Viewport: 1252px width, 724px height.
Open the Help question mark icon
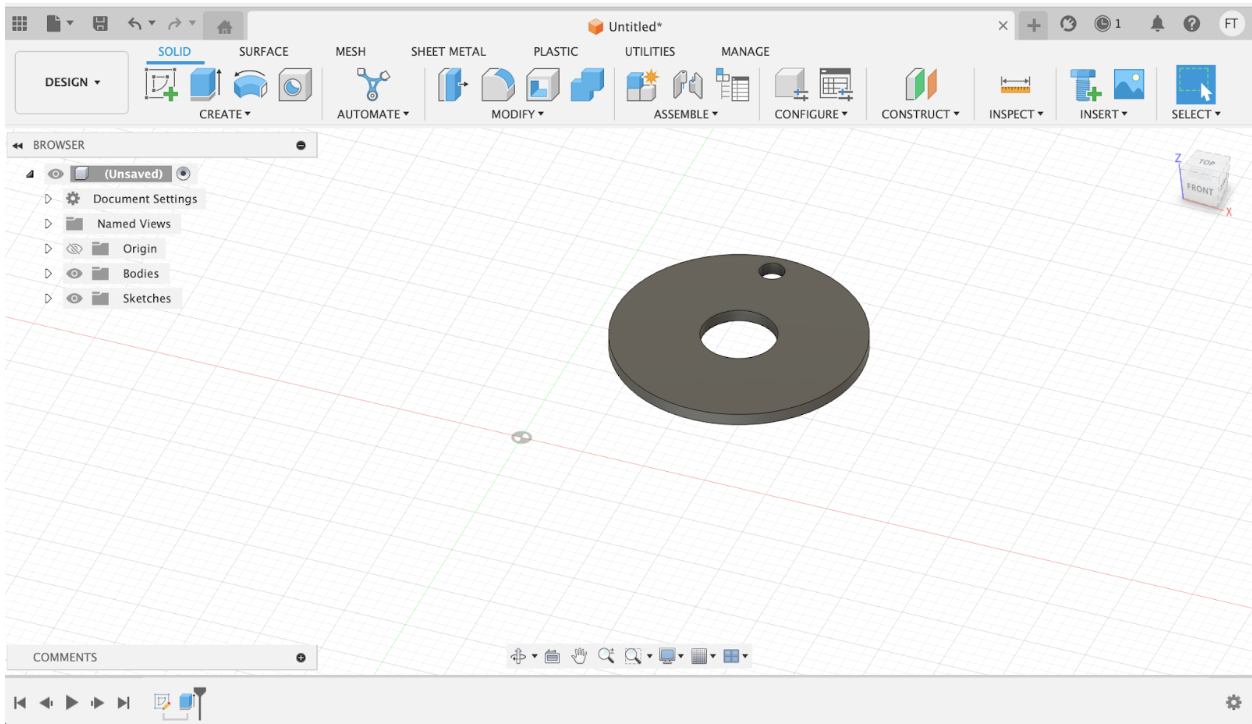pyautogui.click(x=1191, y=24)
